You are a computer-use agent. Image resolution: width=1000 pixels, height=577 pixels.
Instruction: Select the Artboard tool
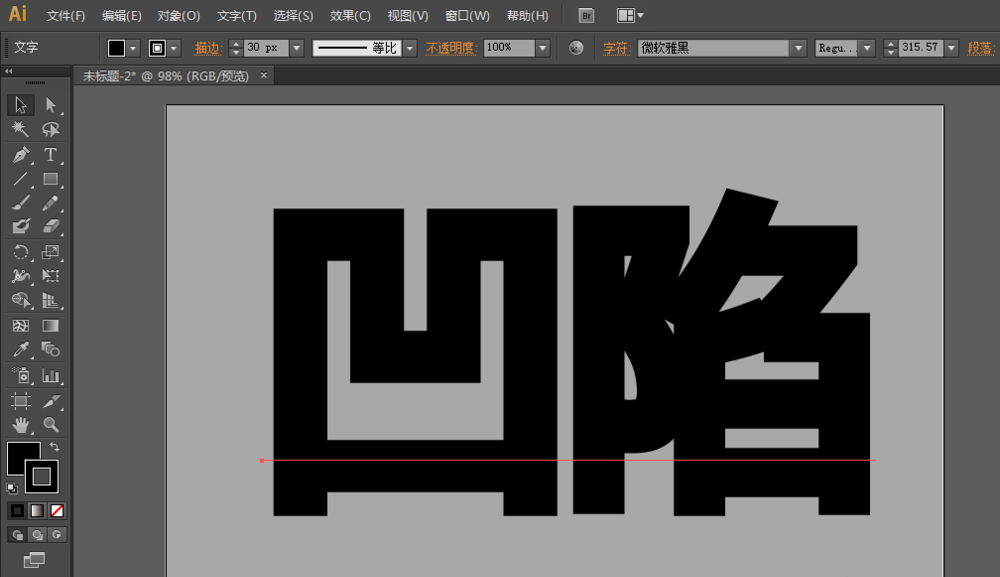20,400
